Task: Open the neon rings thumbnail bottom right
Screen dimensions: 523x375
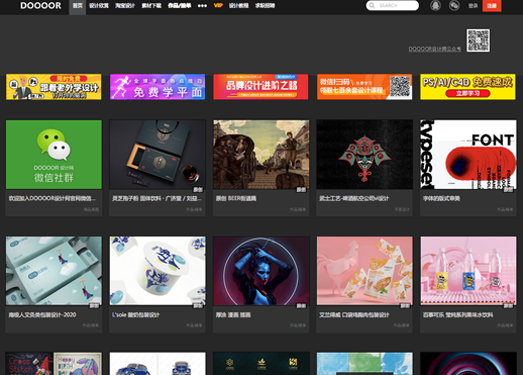Action: click(x=468, y=364)
